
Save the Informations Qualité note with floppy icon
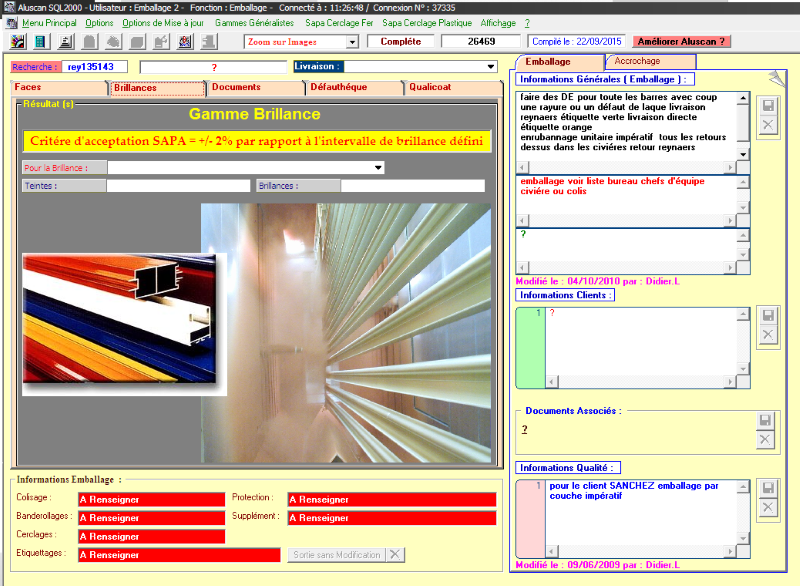(x=768, y=488)
